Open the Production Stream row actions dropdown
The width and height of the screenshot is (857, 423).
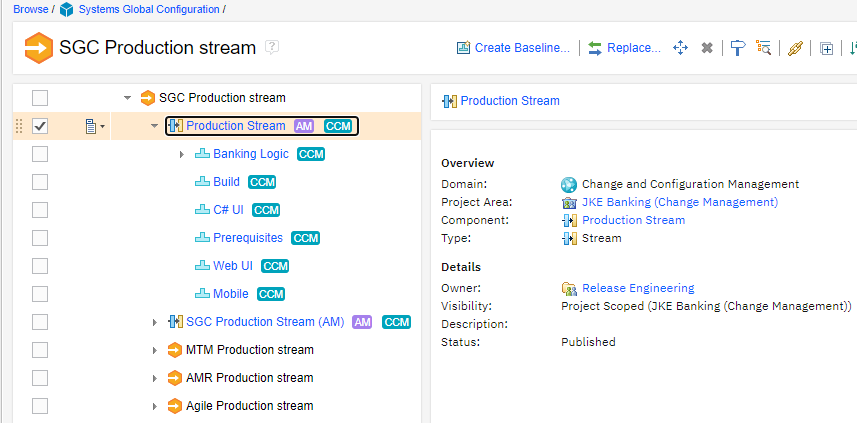[94, 126]
